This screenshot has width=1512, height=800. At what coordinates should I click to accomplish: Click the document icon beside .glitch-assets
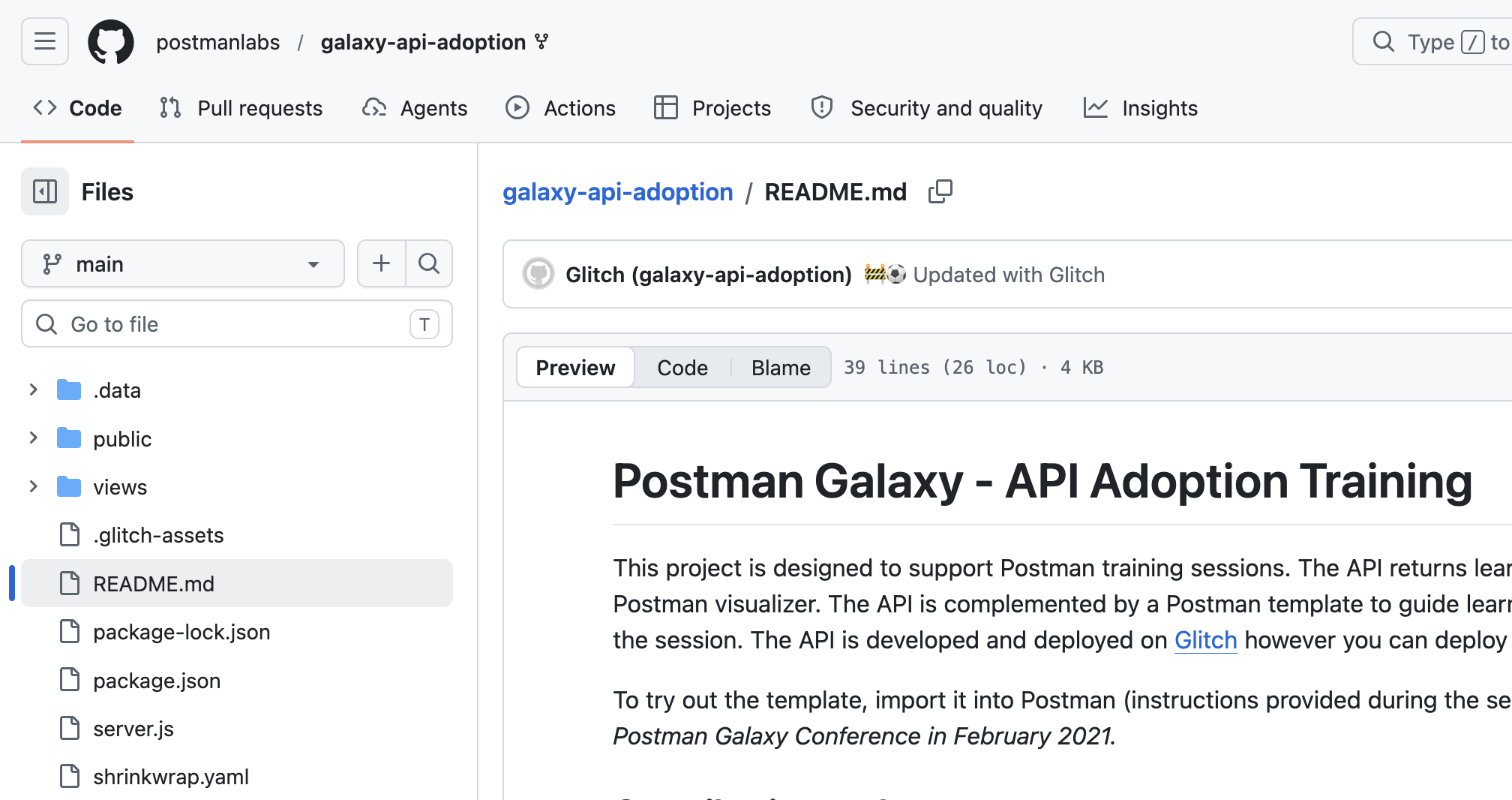click(x=69, y=534)
